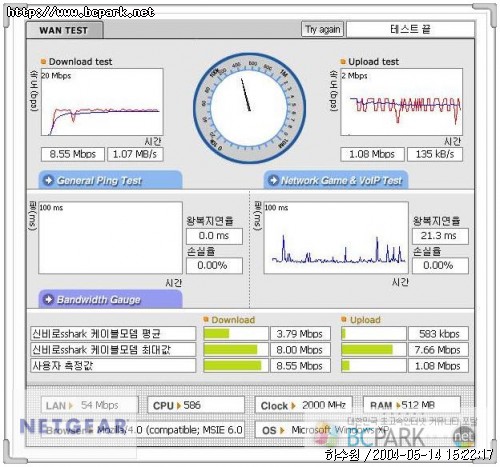Click the LAN 54 Mbps info box

[x=89, y=405]
